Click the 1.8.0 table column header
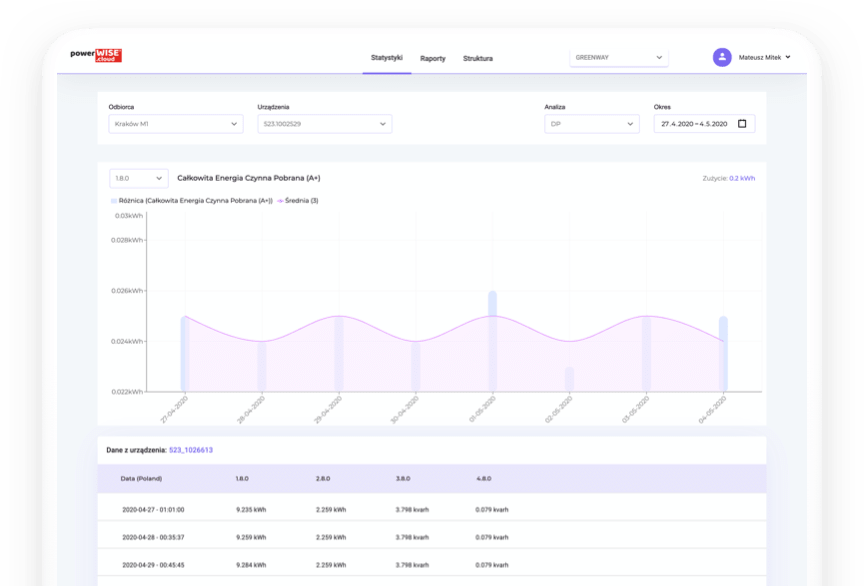Viewport: 864px width, 586px height. (242, 479)
